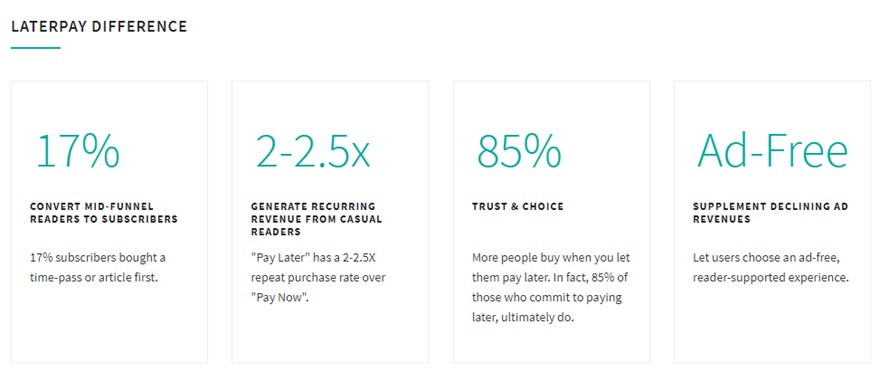Select the Convert Mid-Funnel Readers to Subscribers heading
This screenshot has height=391, width=880.
pyautogui.click(x=104, y=213)
